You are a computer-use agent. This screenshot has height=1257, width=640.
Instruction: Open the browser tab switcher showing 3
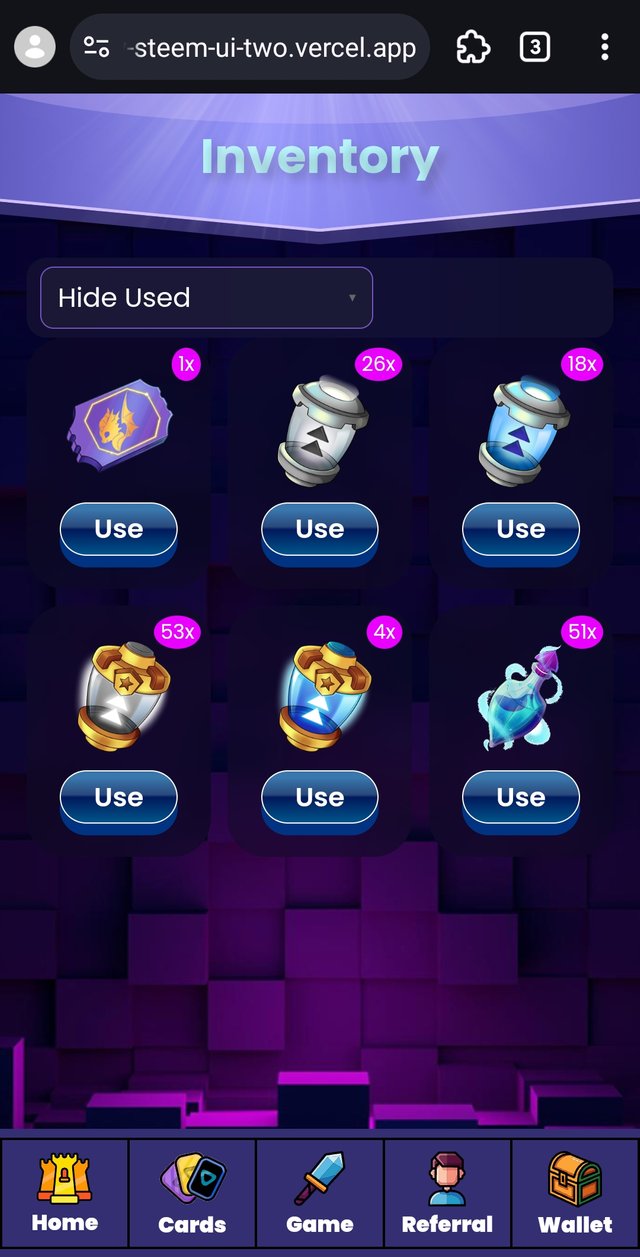(535, 47)
